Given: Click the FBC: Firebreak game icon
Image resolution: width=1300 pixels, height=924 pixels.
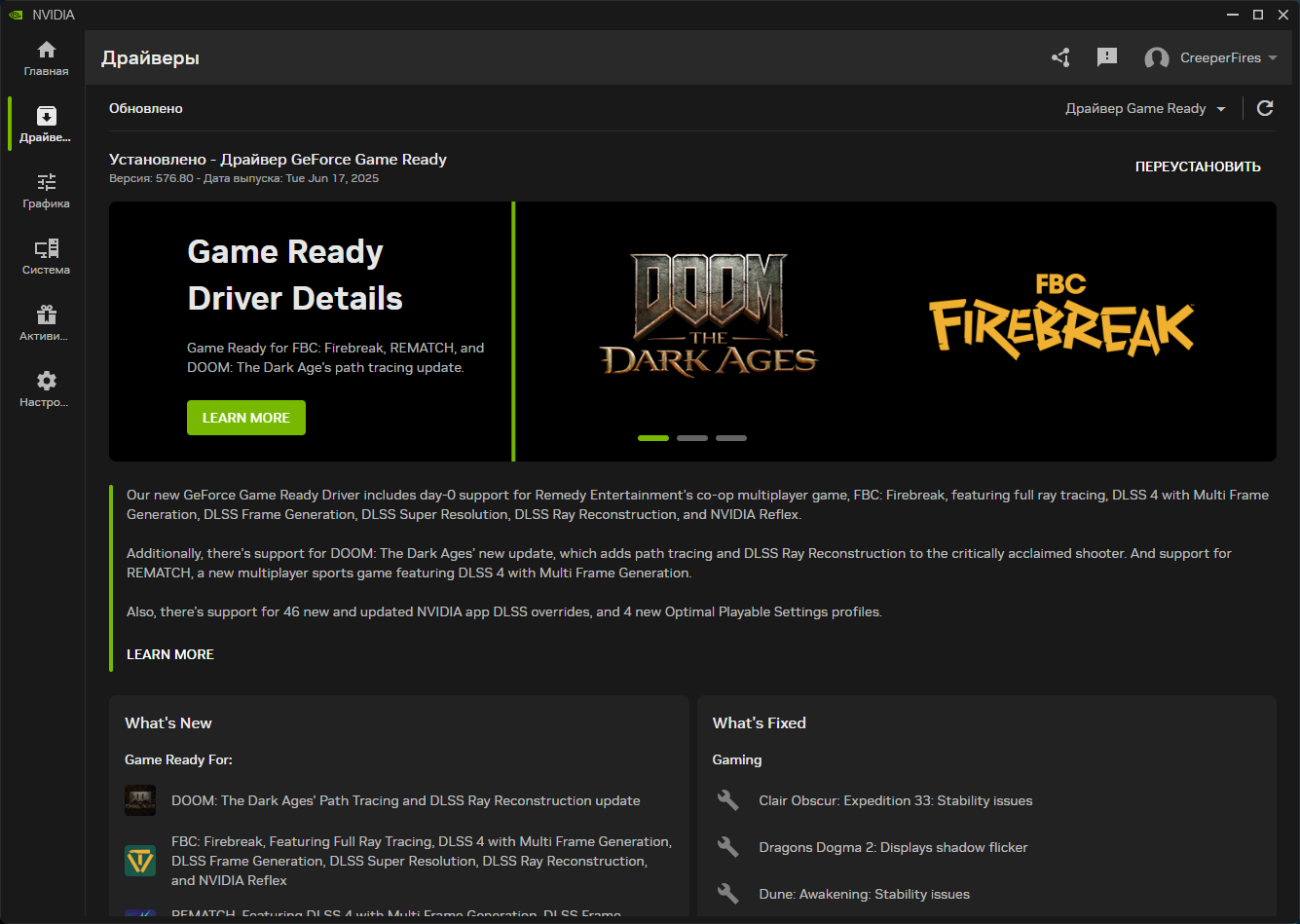Looking at the screenshot, I should click(140, 861).
